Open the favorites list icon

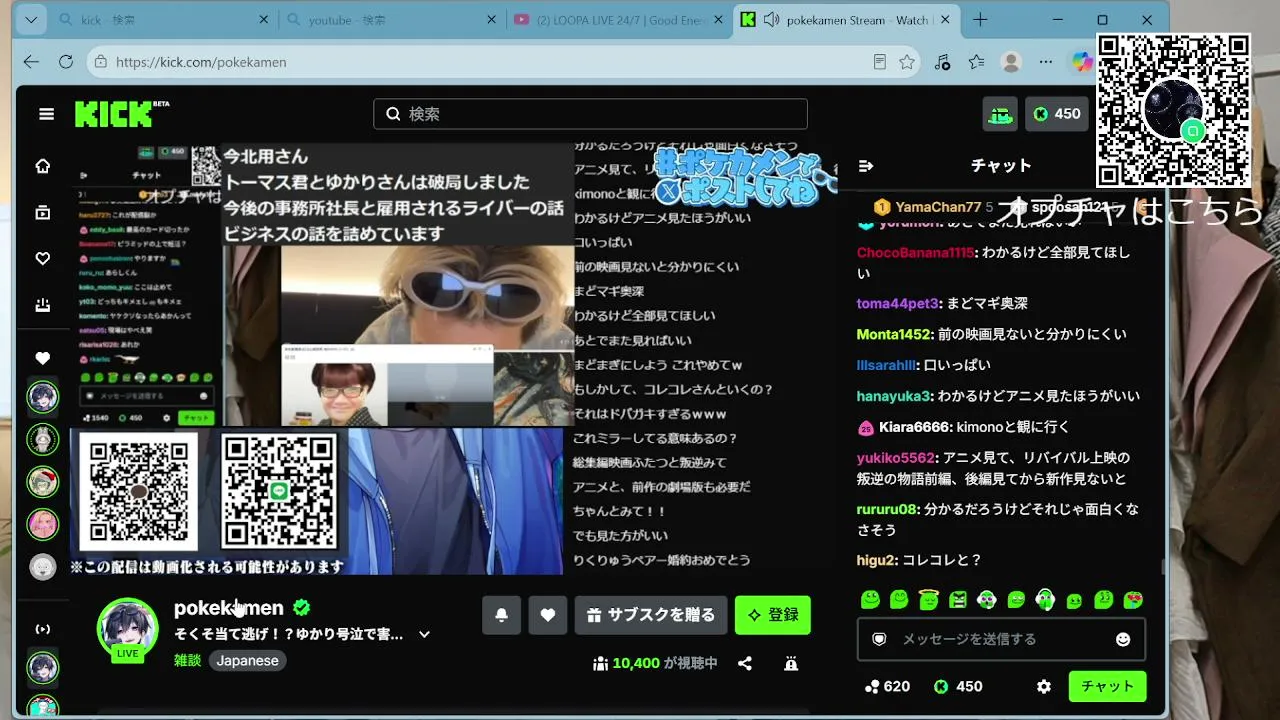coord(977,62)
